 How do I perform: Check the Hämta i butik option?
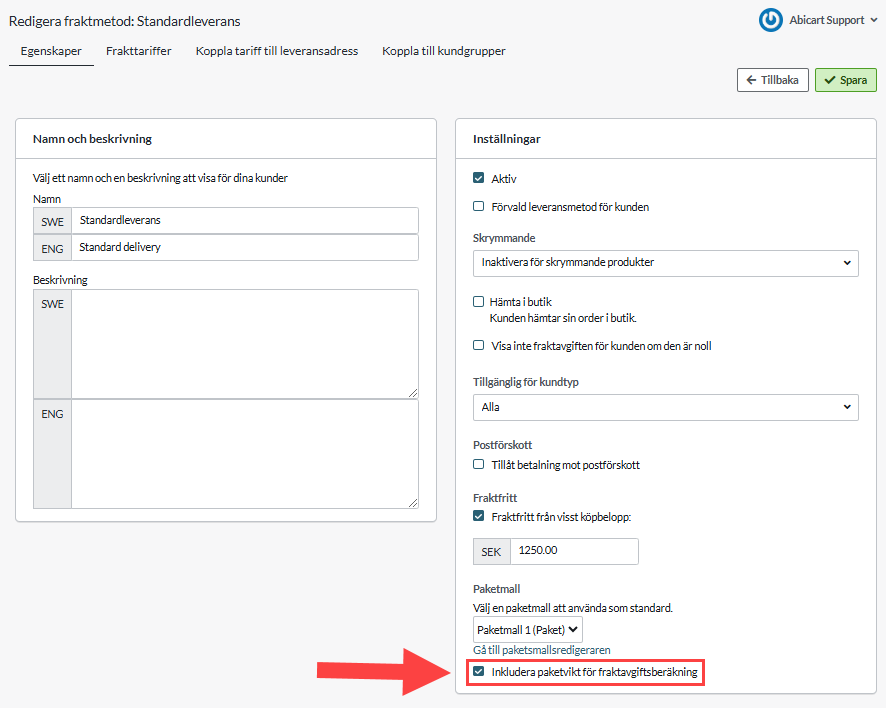coord(479,301)
